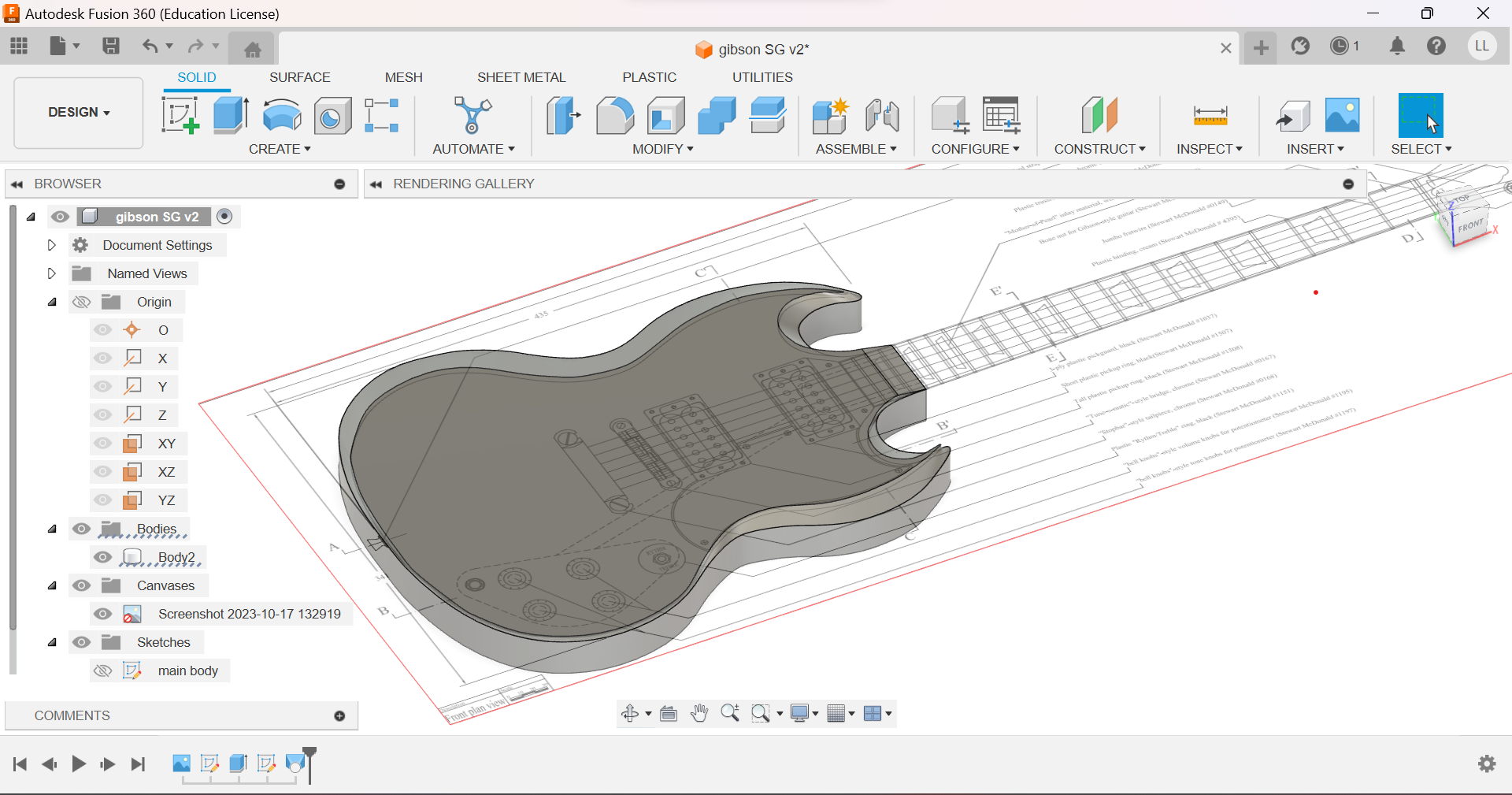The image size is (1512, 795).
Task: Switch to the PLASTIC tab
Action: pyautogui.click(x=649, y=77)
